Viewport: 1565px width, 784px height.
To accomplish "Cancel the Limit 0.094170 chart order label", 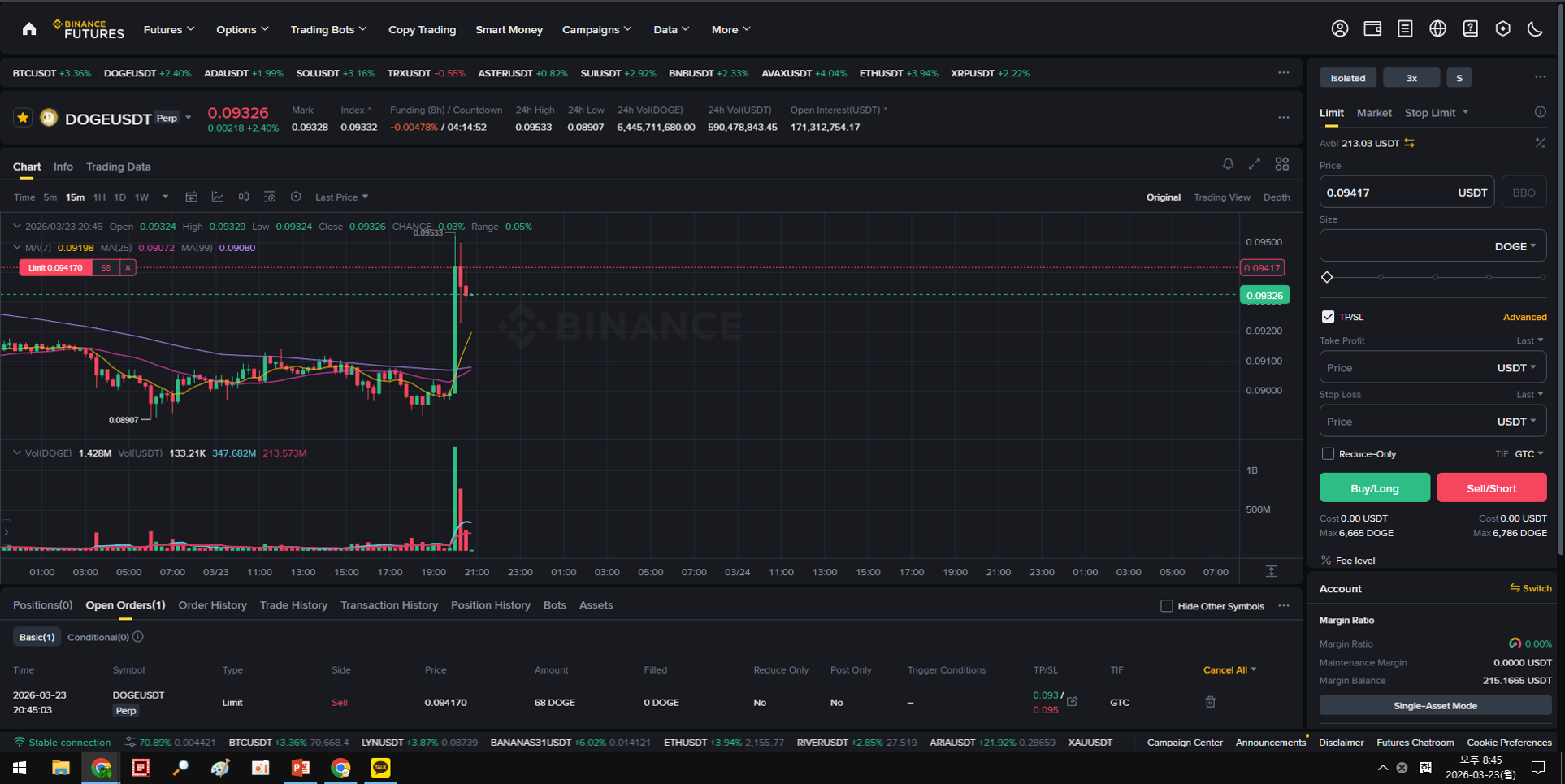I will 128,267.
